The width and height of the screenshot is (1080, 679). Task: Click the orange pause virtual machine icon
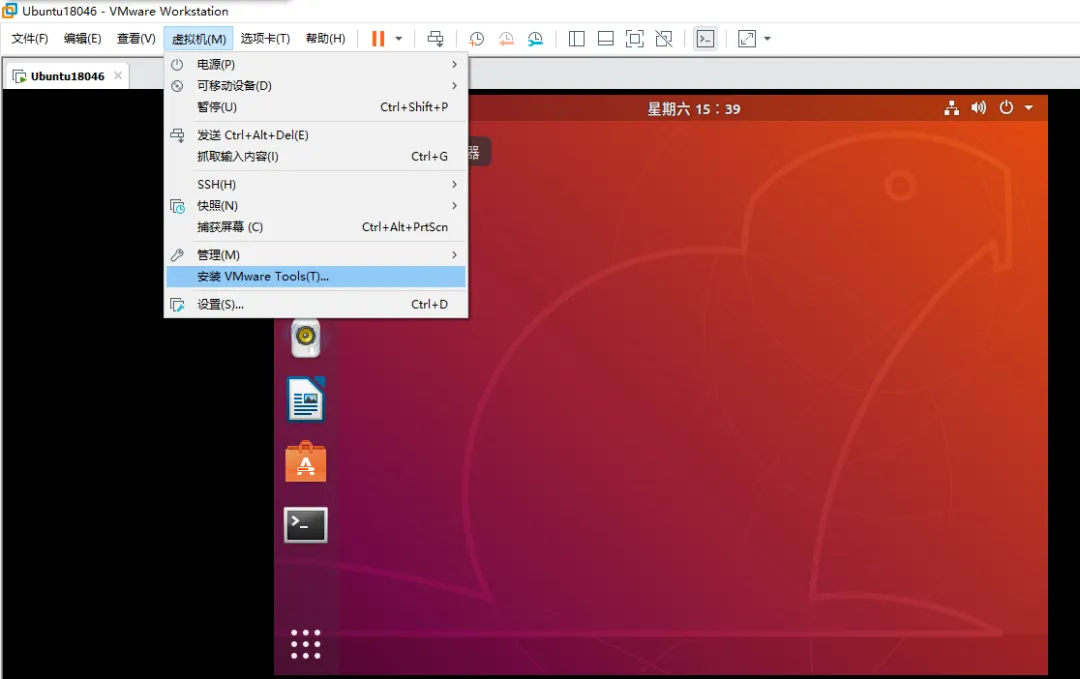tap(377, 39)
